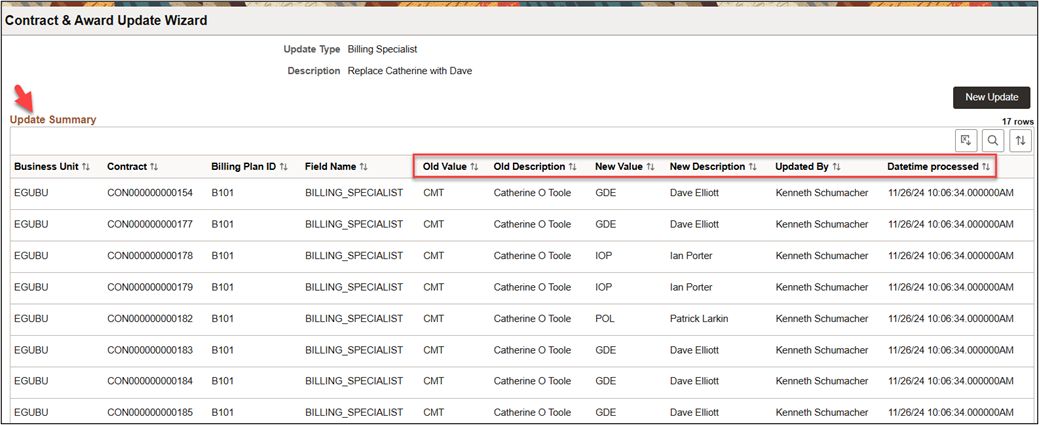This screenshot has width=1039, height=425.
Task: Click datetime in CON000000000184 row
Action: tap(950, 381)
